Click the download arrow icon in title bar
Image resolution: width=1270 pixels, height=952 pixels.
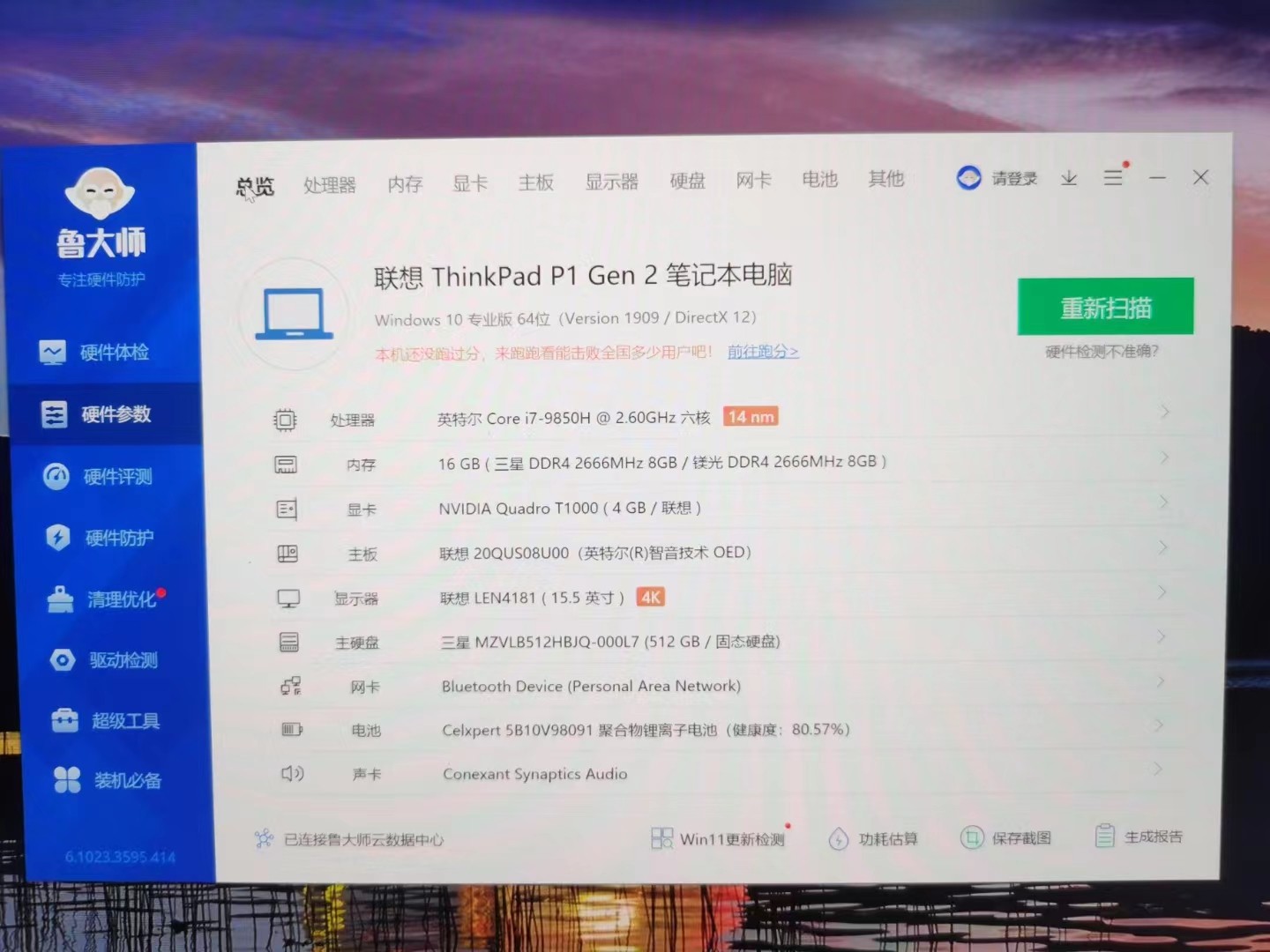pyautogui.click(x=1069, y=178)
